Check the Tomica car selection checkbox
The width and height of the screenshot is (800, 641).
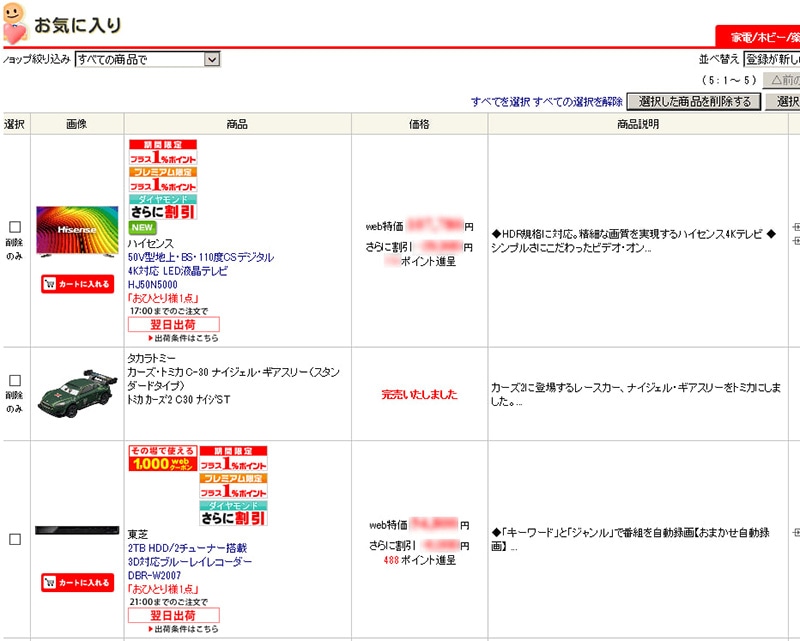tap(15, 381)
